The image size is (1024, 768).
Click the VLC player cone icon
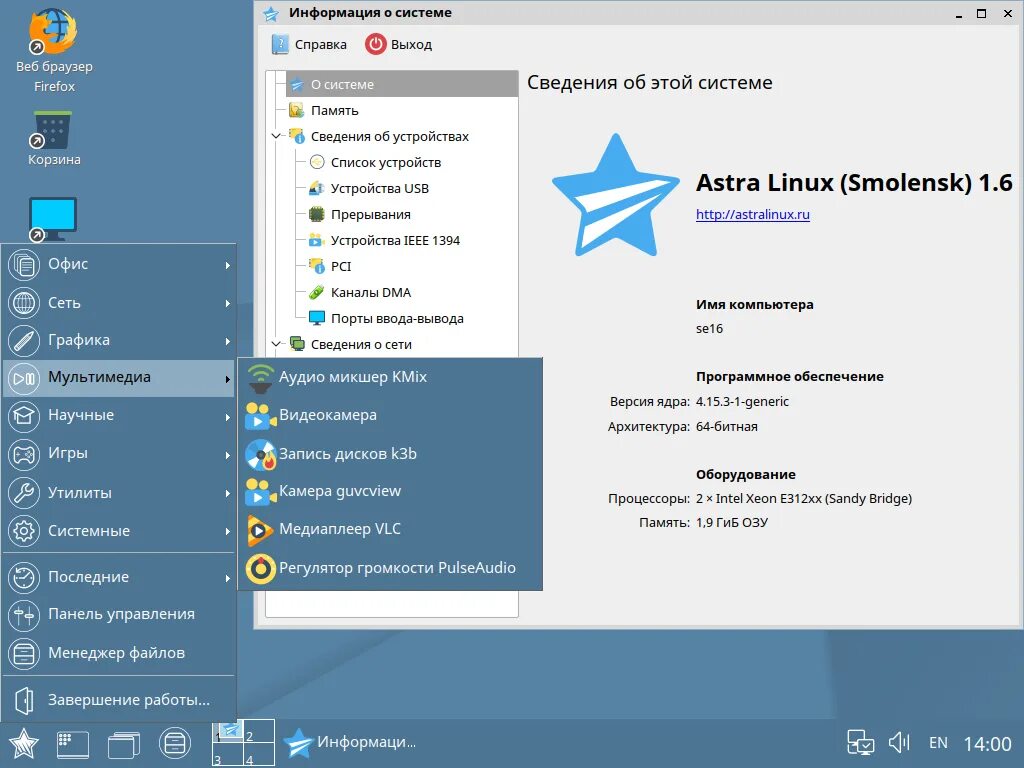(260, 530)
